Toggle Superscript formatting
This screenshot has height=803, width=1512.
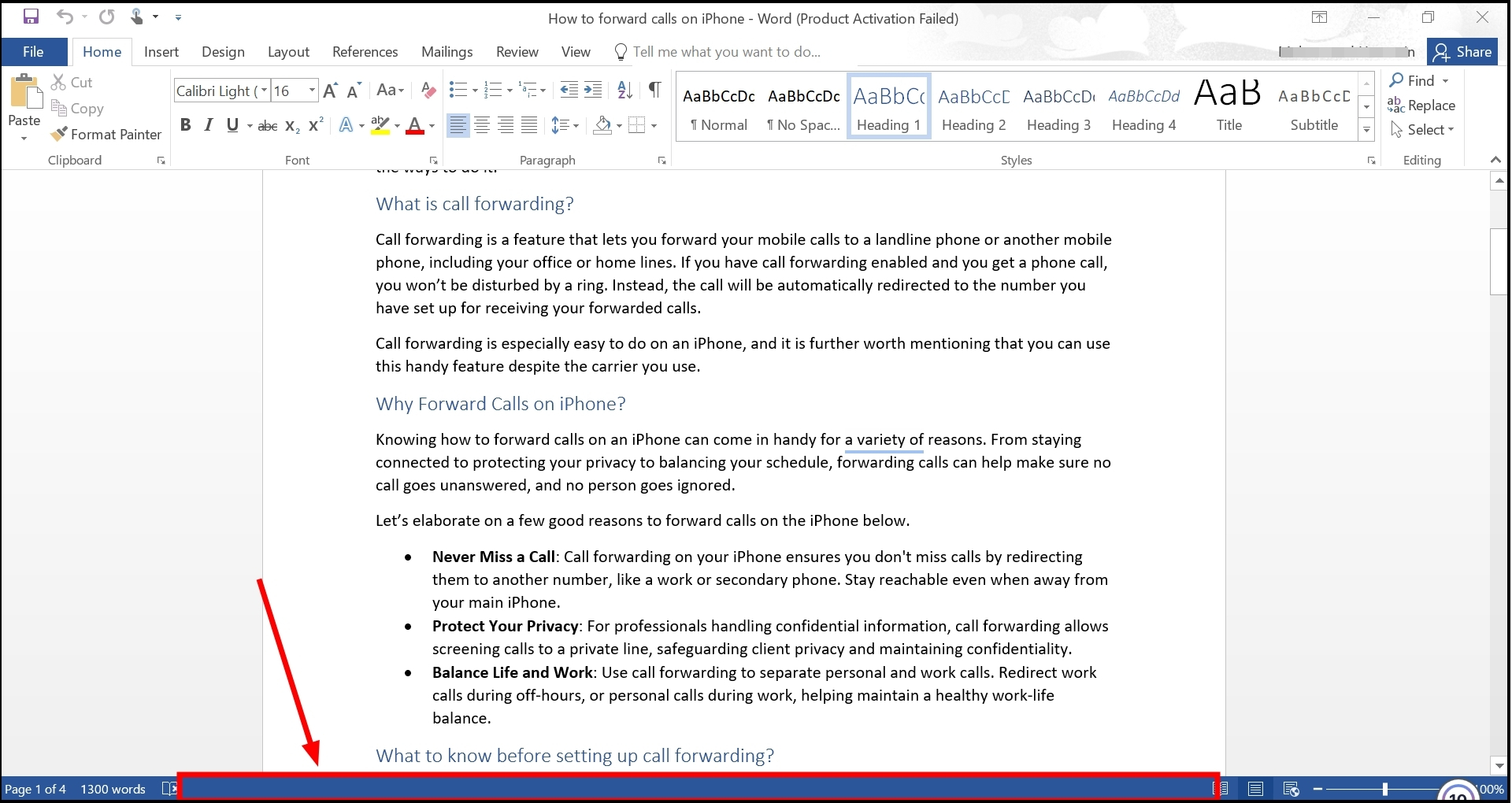(316, 125)
